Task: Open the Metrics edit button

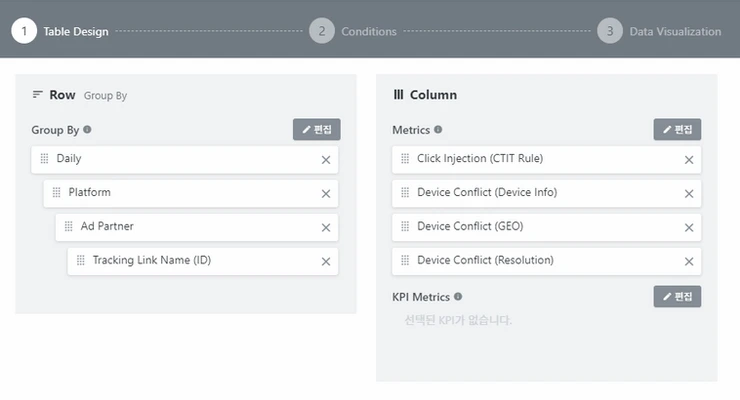Action: click(677, 130)
